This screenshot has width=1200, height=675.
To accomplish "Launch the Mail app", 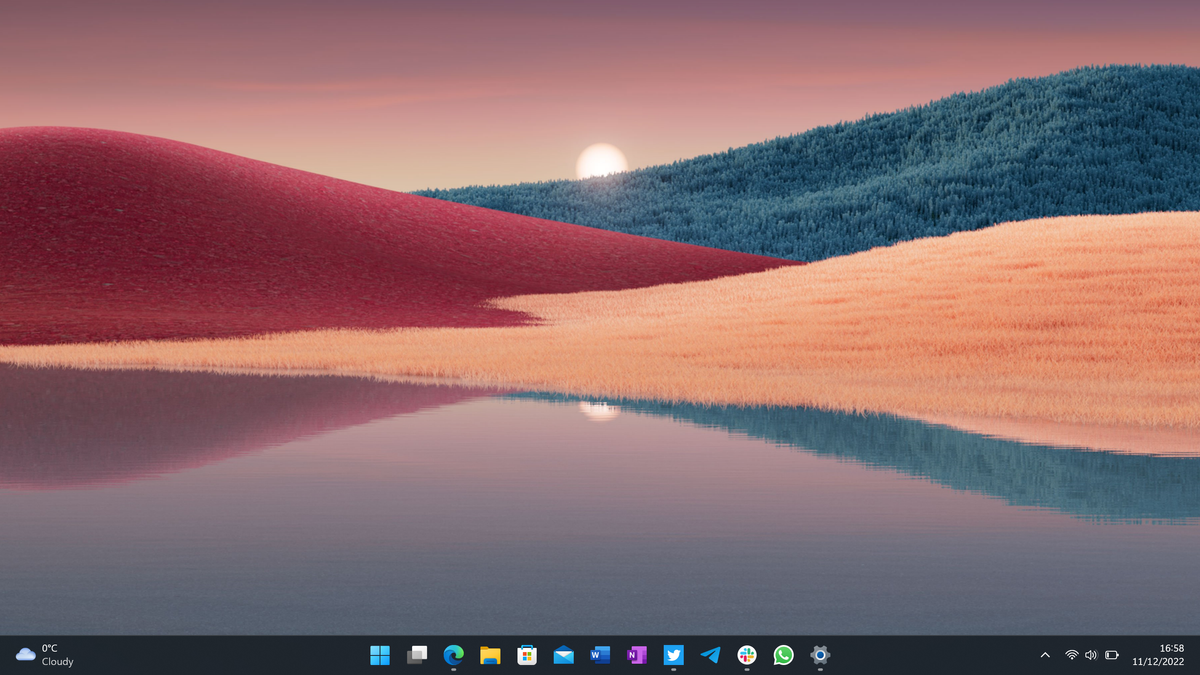I will coord(563,656).
